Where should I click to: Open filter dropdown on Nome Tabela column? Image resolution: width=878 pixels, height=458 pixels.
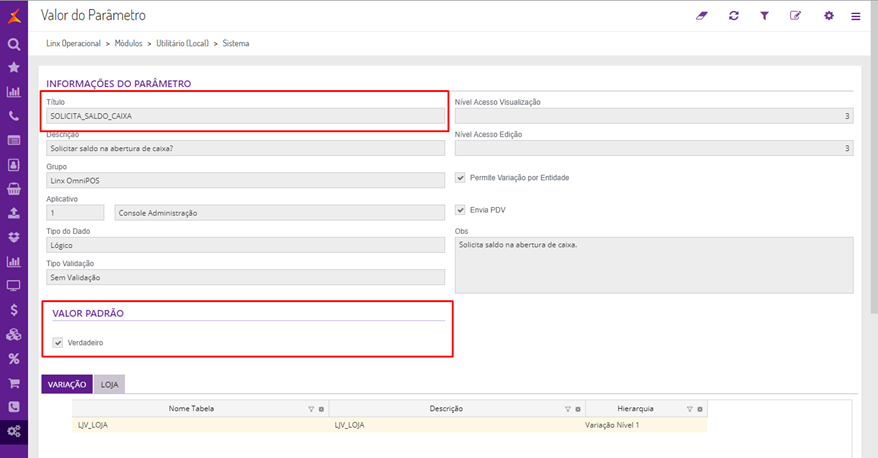click(x=311, y=409)
